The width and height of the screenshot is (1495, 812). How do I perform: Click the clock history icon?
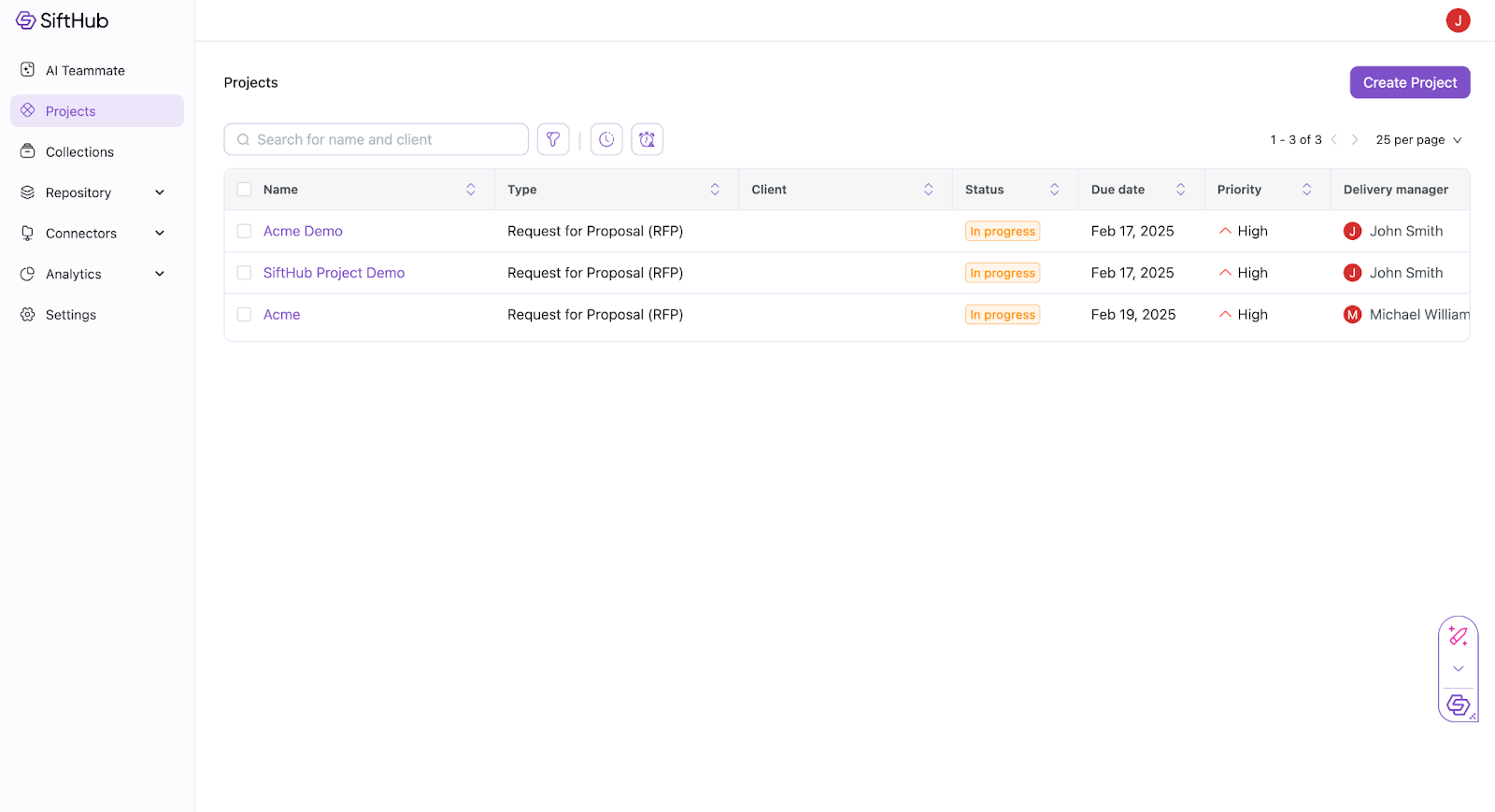click(x=606, y=139)
